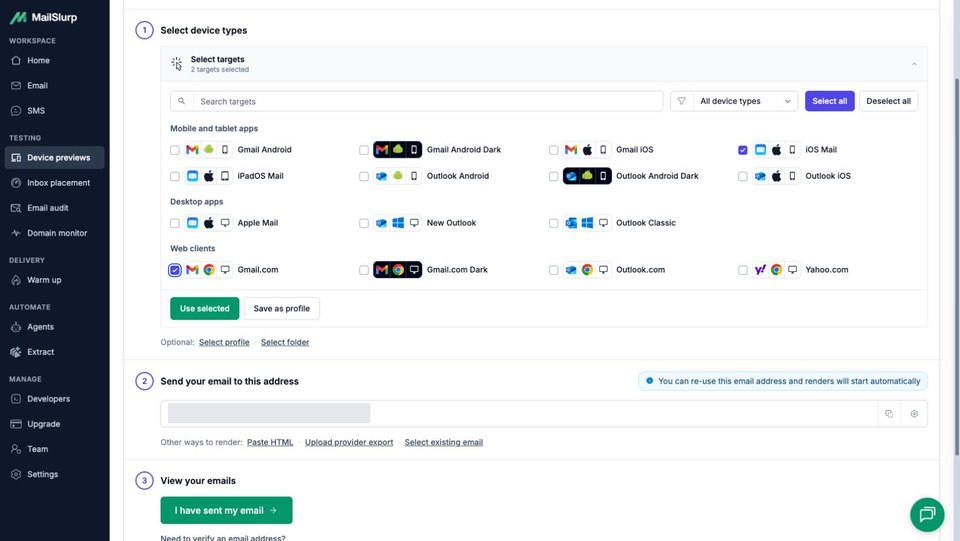Click the Yahoo logo icon
This screenshot has width=960, height=541.
tap(760, 269)
